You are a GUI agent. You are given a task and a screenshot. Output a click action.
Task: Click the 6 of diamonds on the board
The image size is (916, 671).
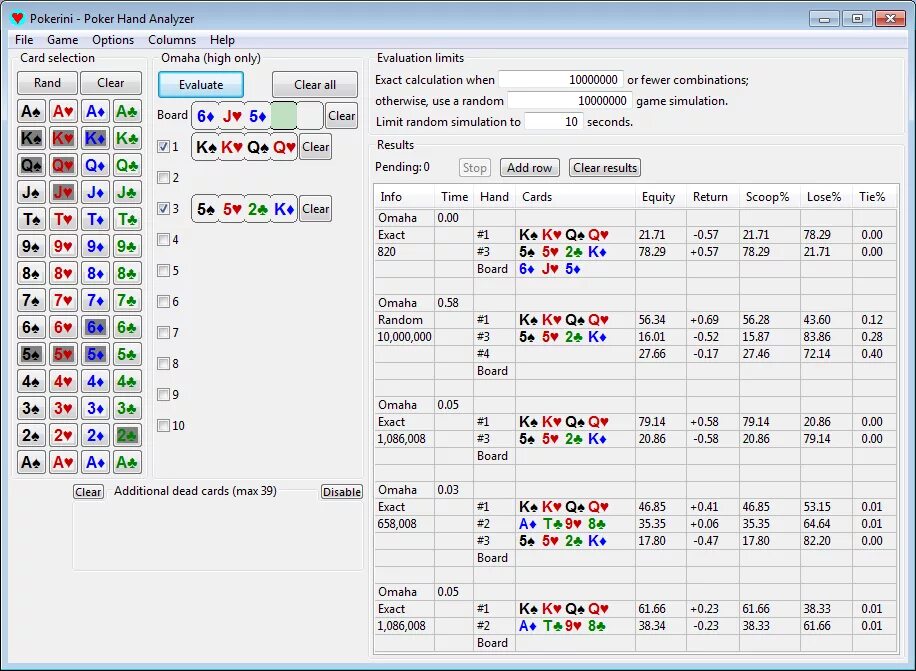(206, 116)
